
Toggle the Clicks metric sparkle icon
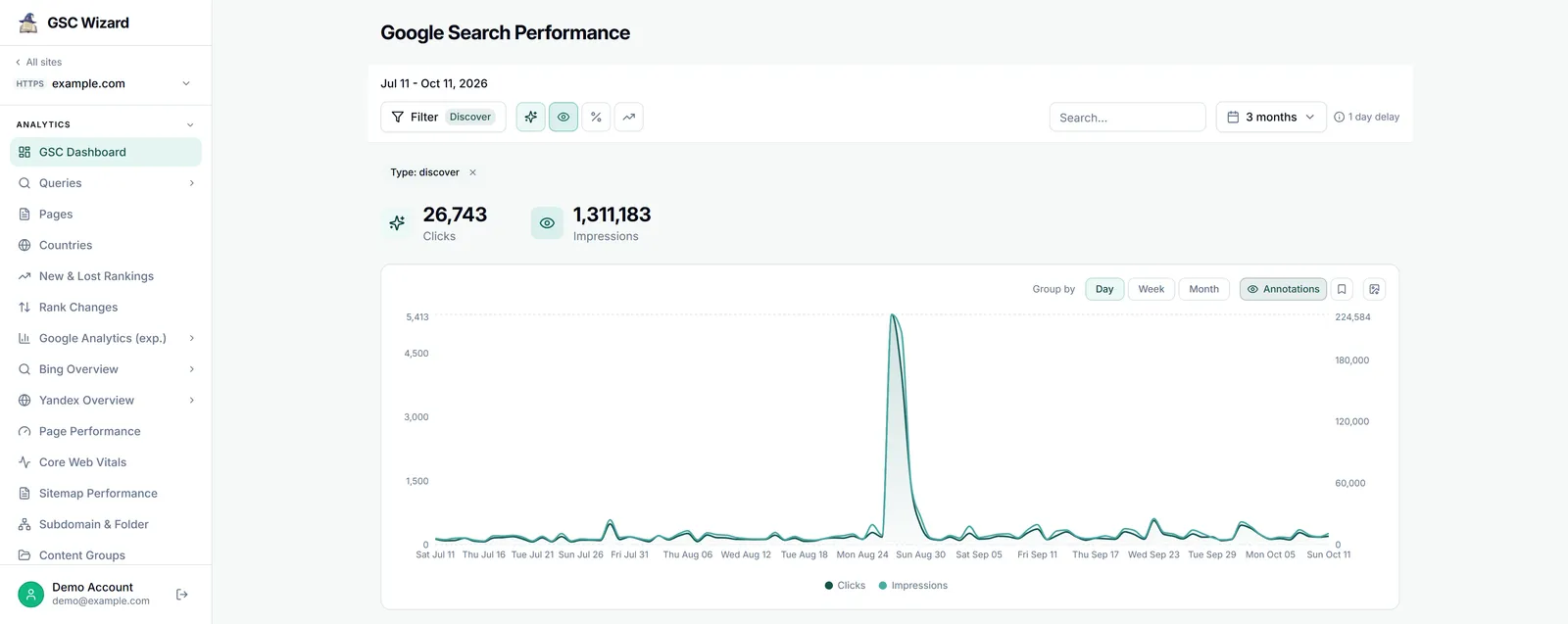pos(531,117)
